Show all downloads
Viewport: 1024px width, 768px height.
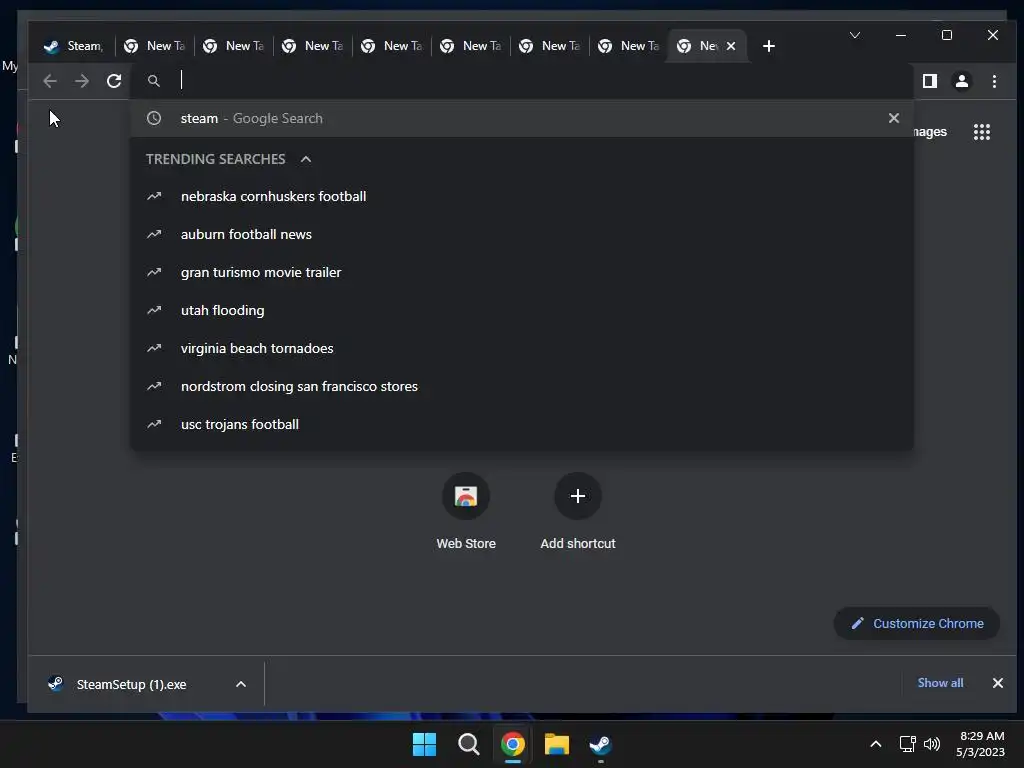tap(940, 683)
